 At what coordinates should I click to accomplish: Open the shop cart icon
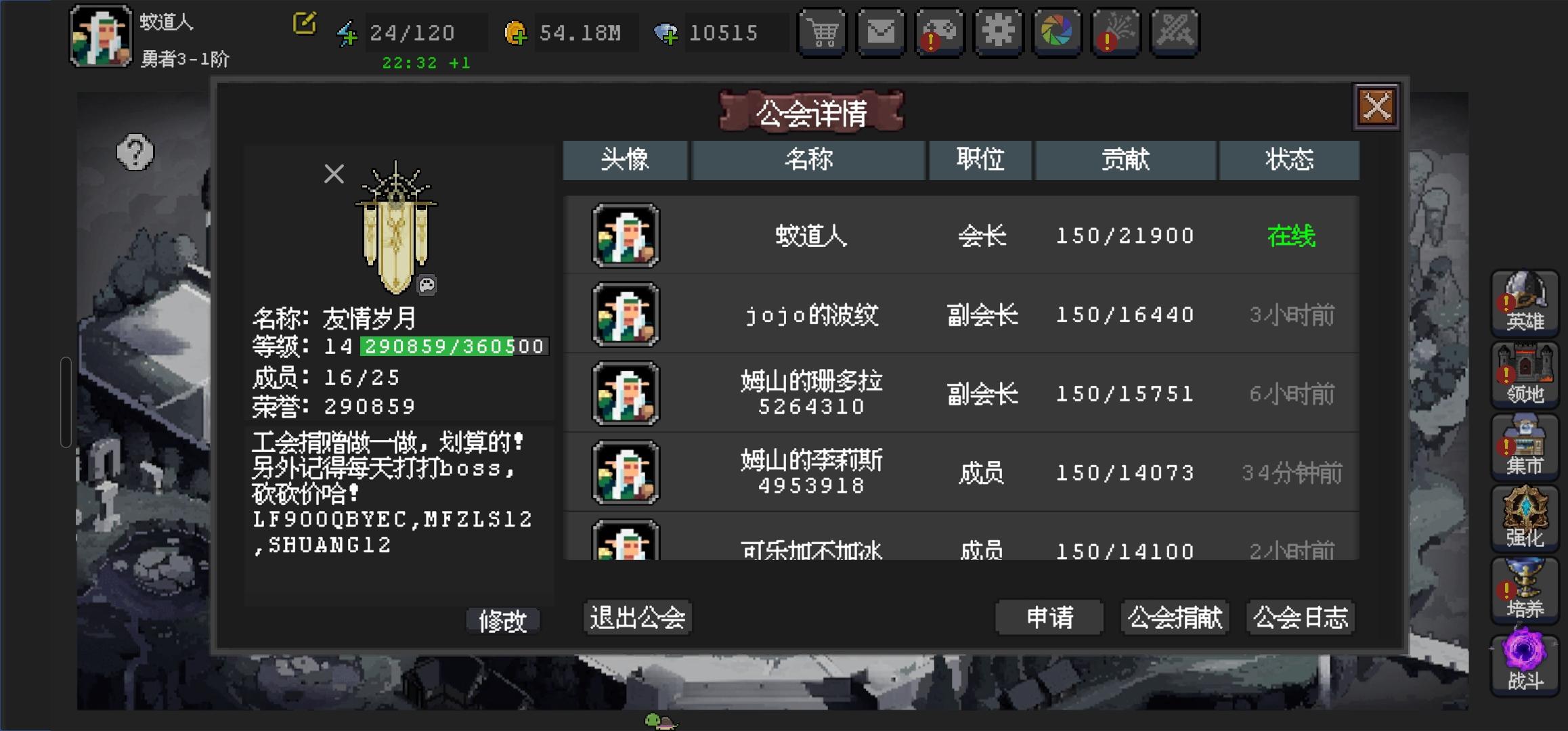[823, 32]
